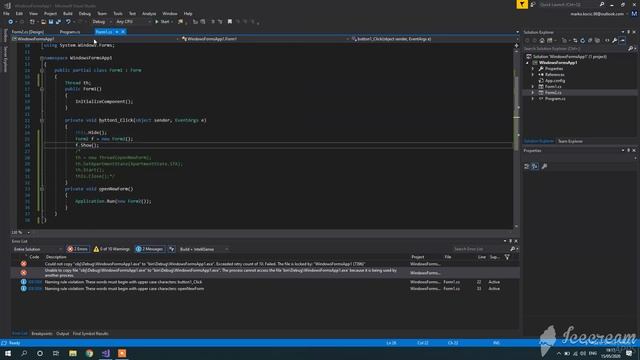Open the Debug configuration dropdown
The width and height of the screenshot is (640, 360).
click(x=102, y=22)
